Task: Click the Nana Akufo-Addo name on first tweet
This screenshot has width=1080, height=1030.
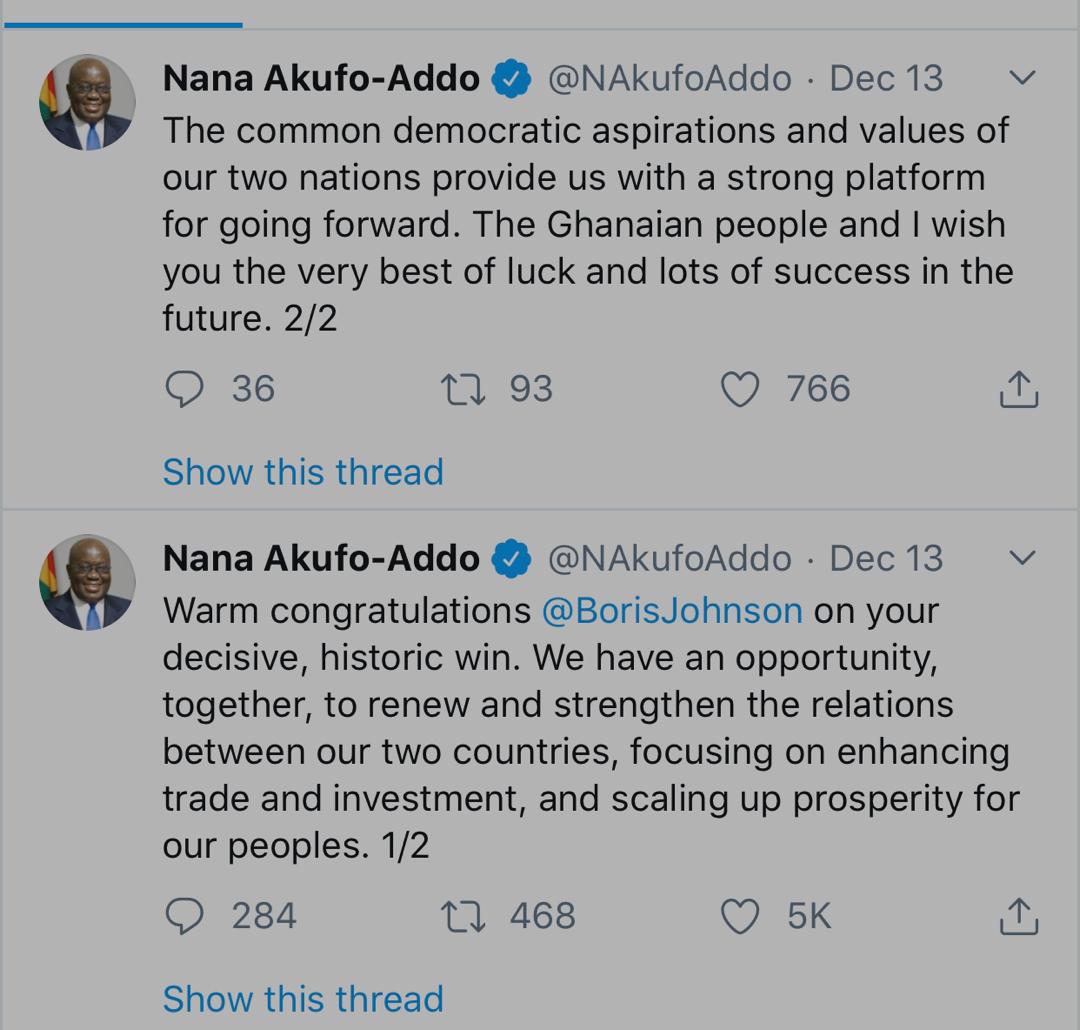Action: click(x=321, y=78)
